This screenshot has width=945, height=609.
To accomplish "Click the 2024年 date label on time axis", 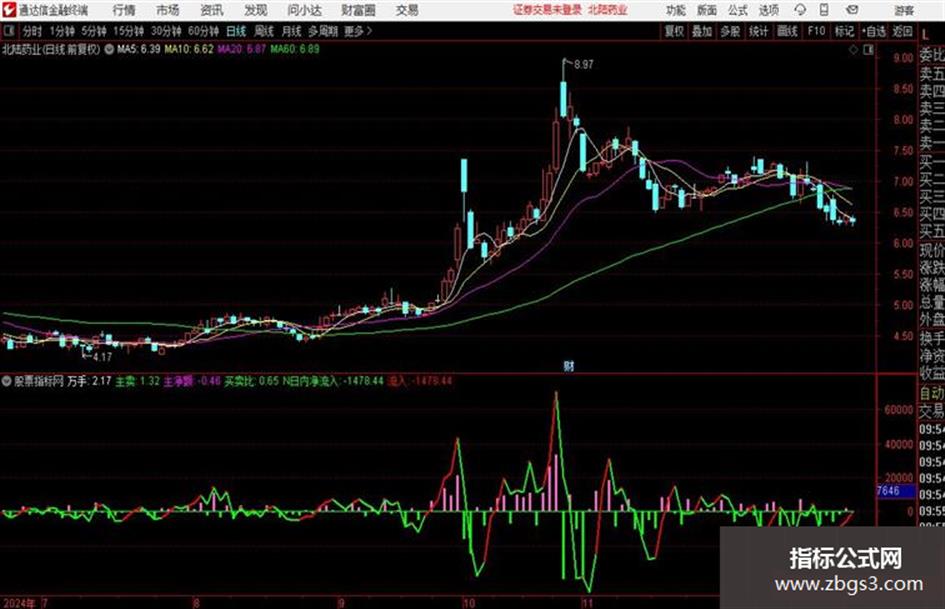I will pyautogui.click(x=19, y=603).
